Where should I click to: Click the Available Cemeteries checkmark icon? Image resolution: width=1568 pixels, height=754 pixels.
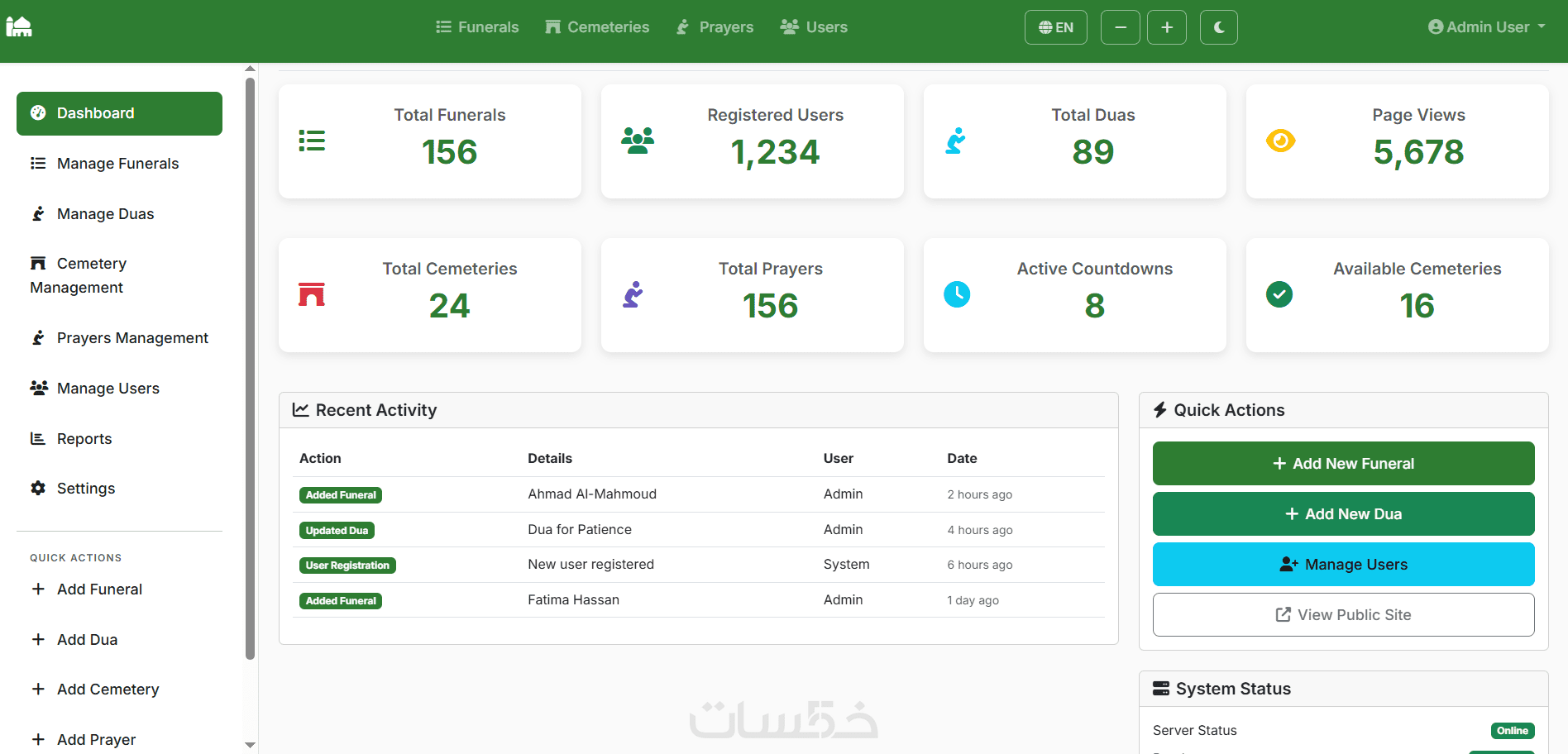point(1279,294)
